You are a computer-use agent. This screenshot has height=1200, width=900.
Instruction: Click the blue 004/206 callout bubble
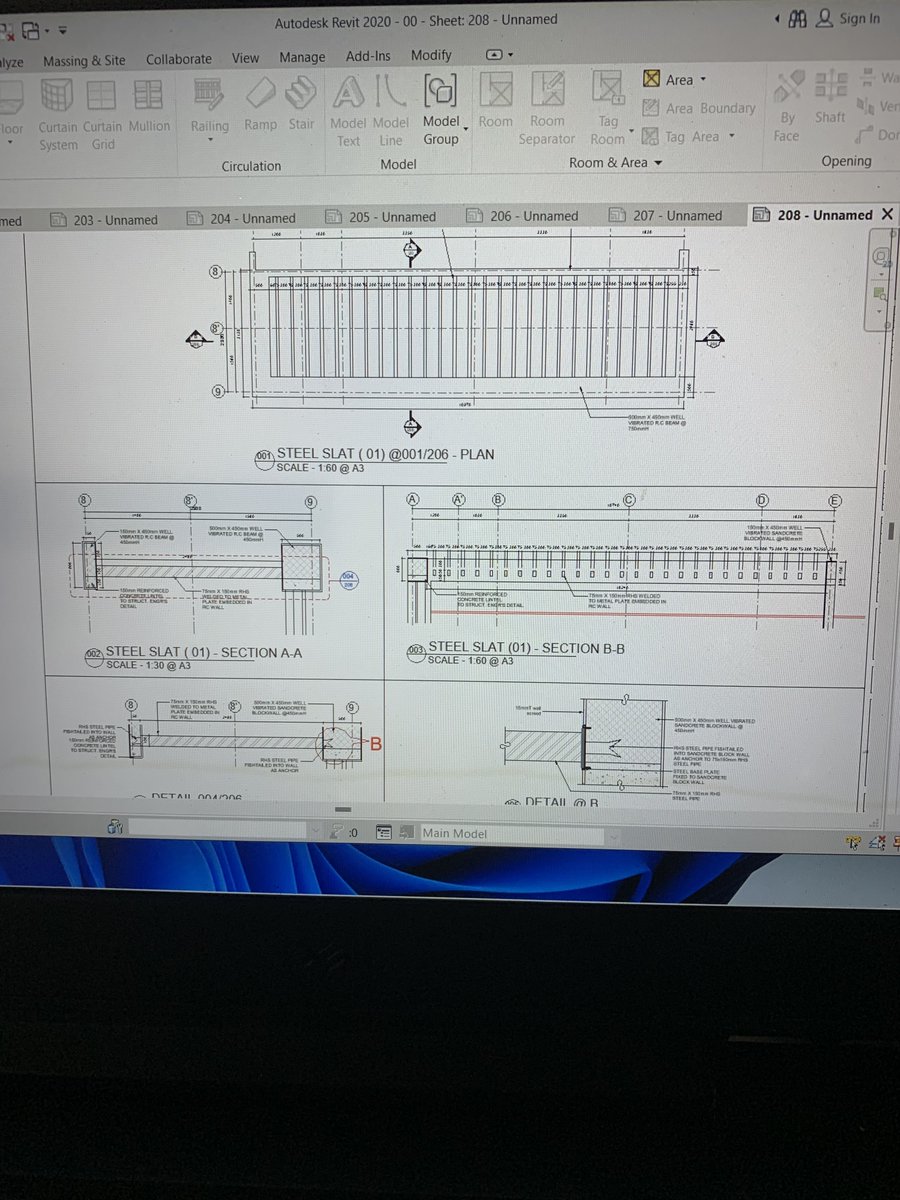click(348, 580)
